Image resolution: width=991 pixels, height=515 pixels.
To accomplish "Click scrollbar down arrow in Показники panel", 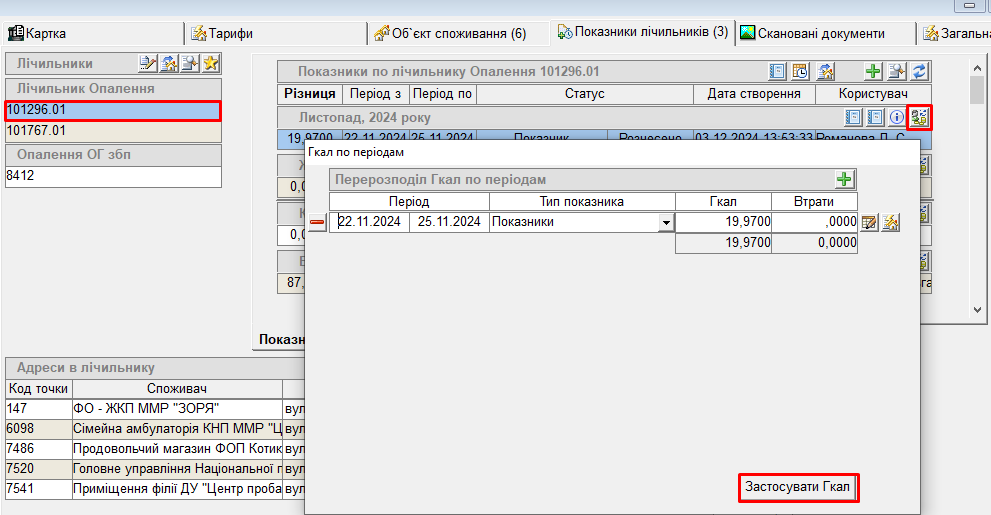I will pos(978,311).
